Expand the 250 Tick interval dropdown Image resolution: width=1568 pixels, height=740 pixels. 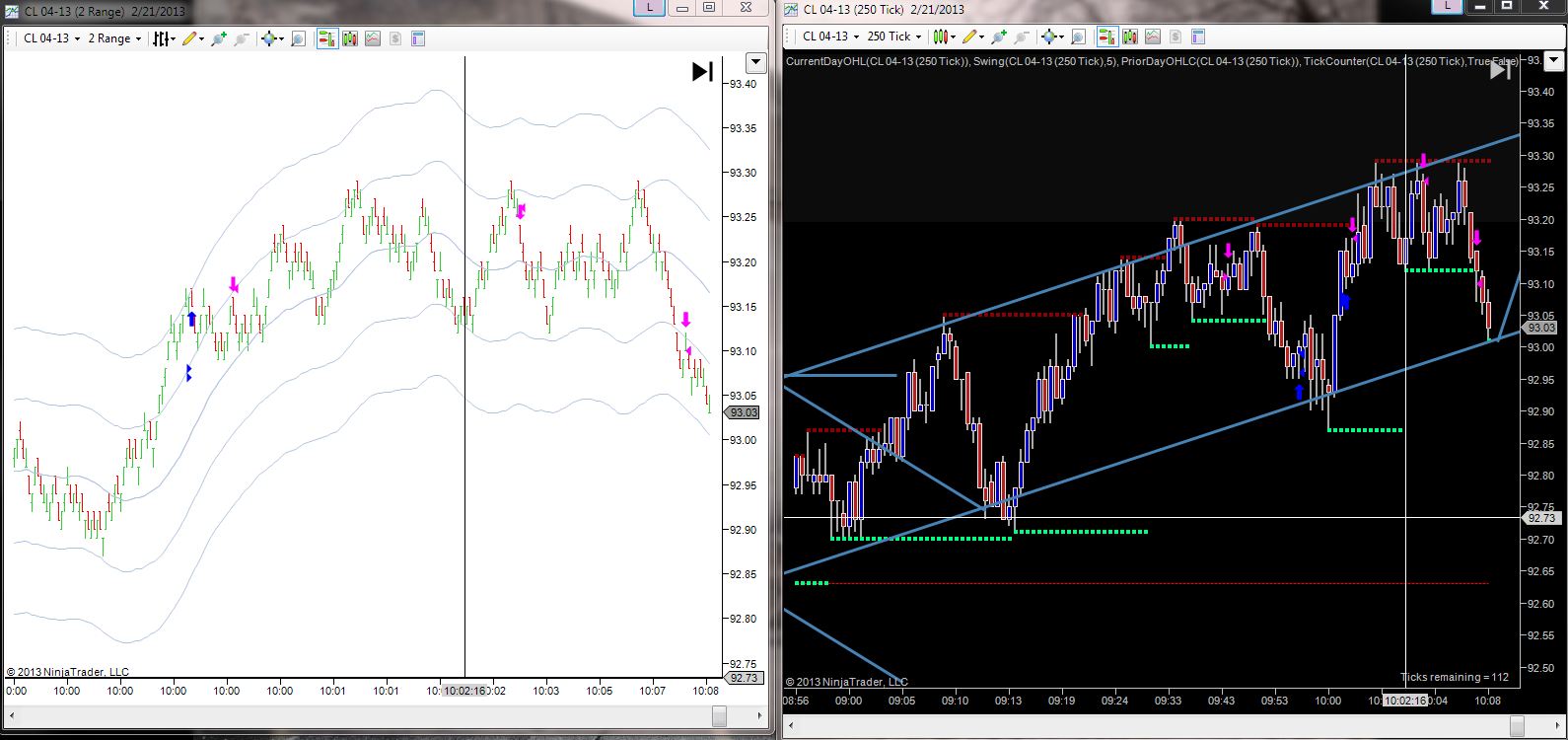(x=918, y=37)
